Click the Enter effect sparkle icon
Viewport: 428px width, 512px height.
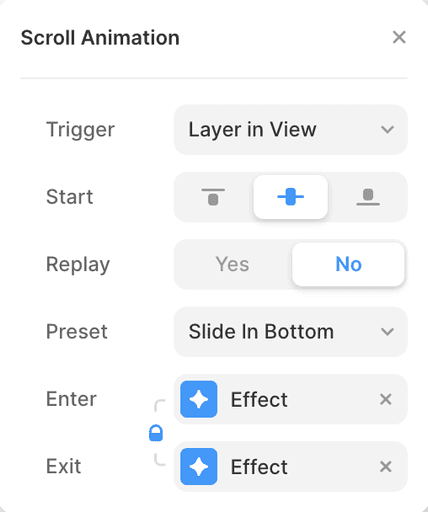pyautogui.click(x=199, y=399)
